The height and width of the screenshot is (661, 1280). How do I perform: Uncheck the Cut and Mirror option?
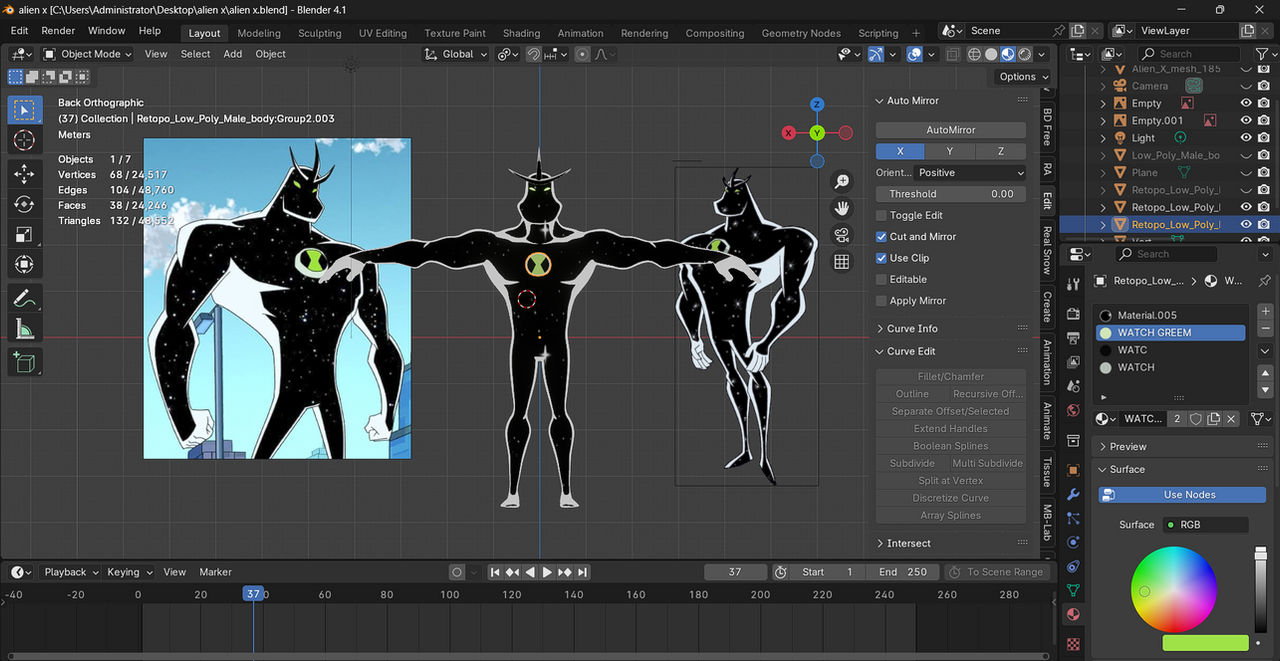click(881, 237)
